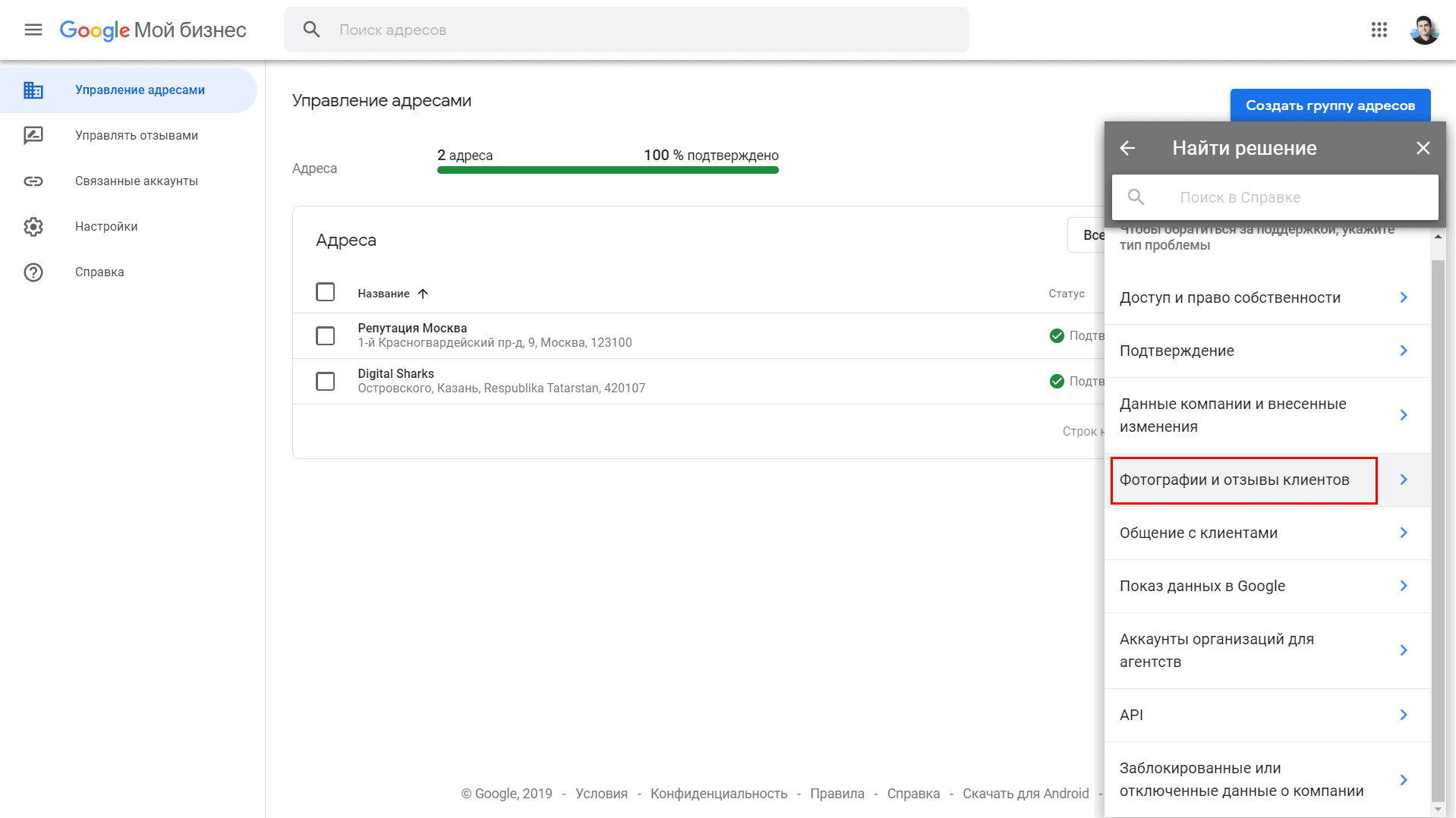The height and width of the screenshot is (818, 1456).
Task: Click Создать группу адресов button
Action: (x=1330, y=105)
